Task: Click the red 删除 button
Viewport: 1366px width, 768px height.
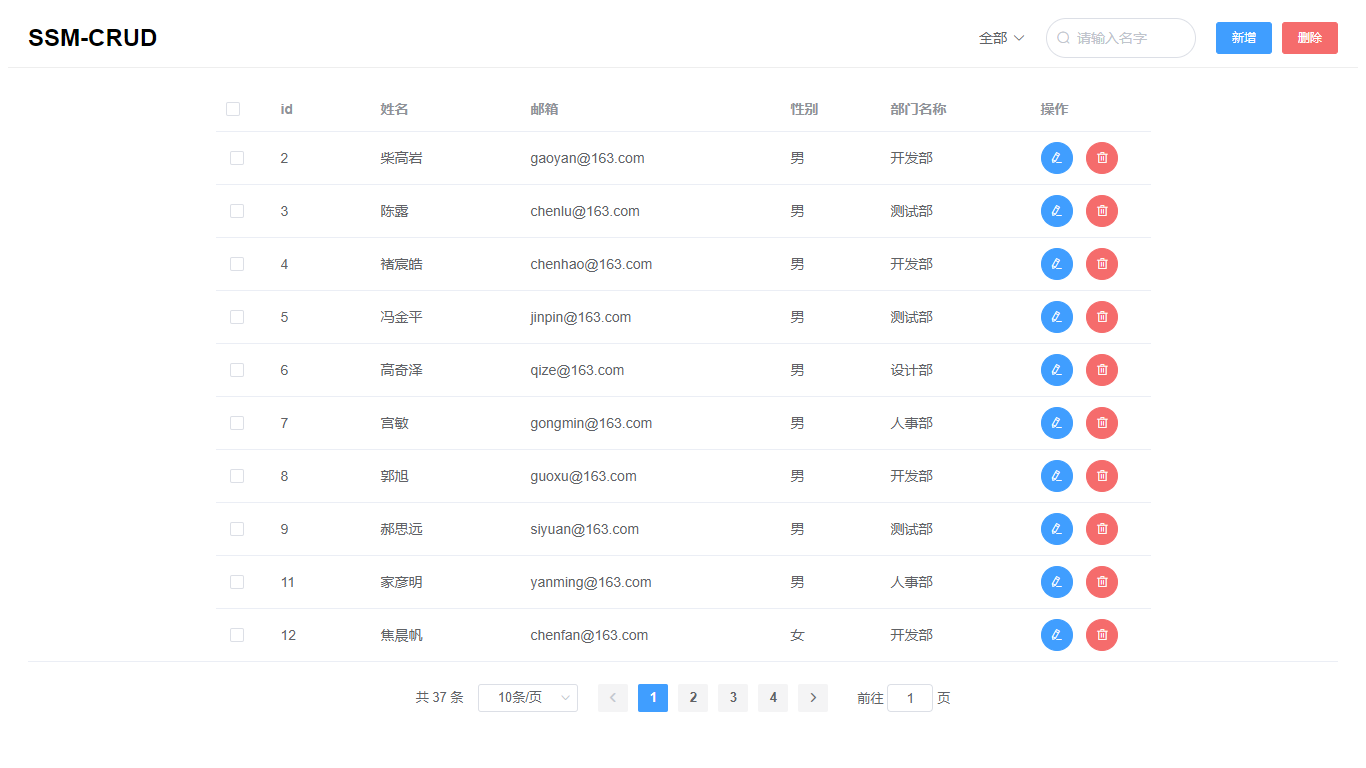Action: (x=1310, y=38)
